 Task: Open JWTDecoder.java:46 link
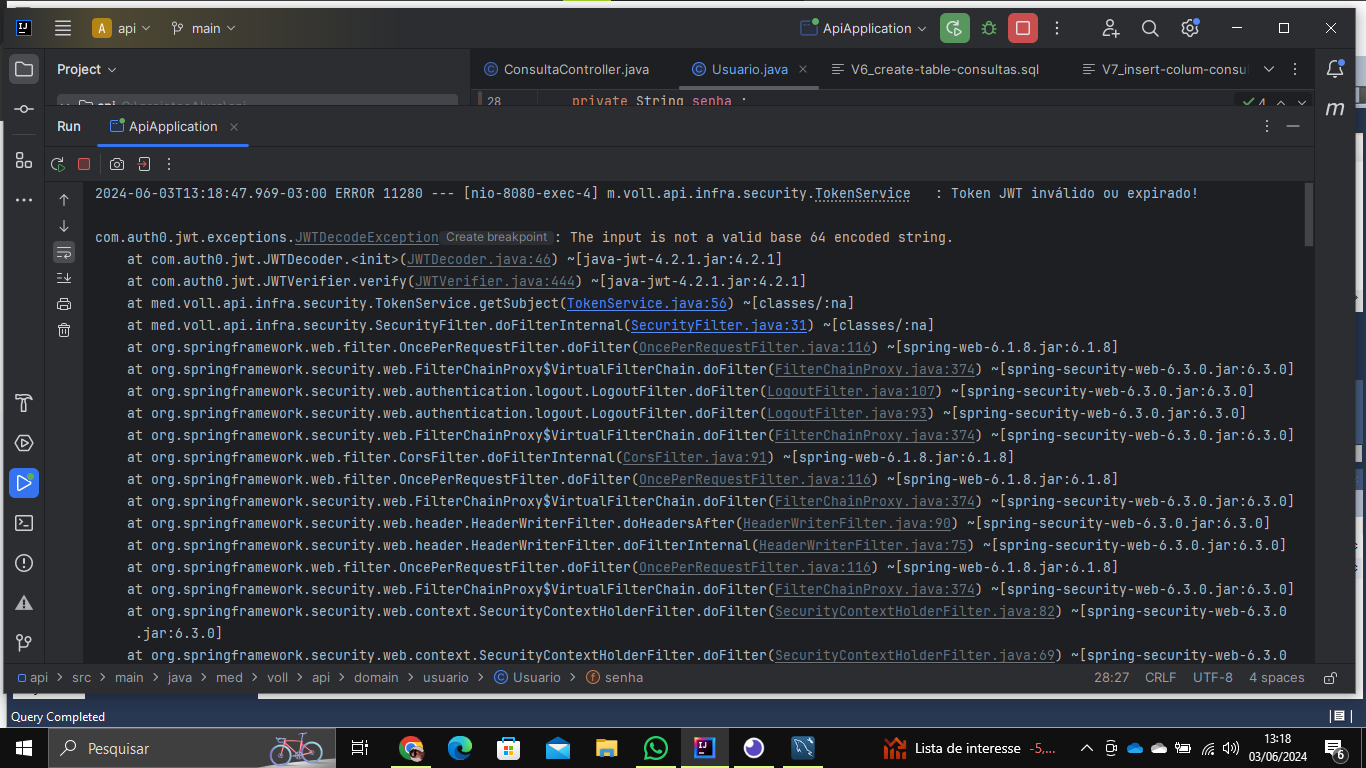[479, 259]
